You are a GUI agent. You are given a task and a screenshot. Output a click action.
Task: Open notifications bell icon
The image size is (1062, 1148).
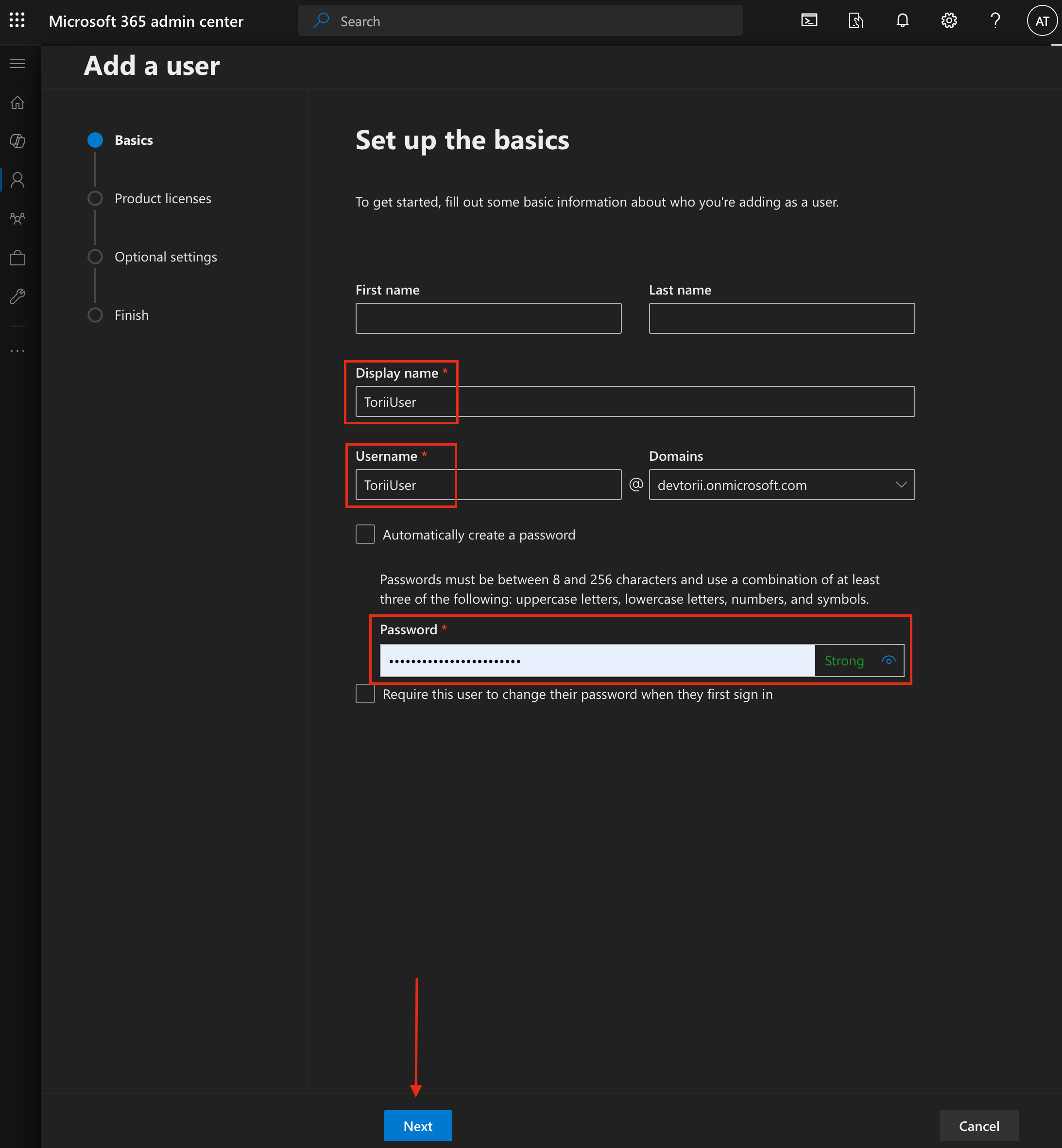[x=902, y=21]
